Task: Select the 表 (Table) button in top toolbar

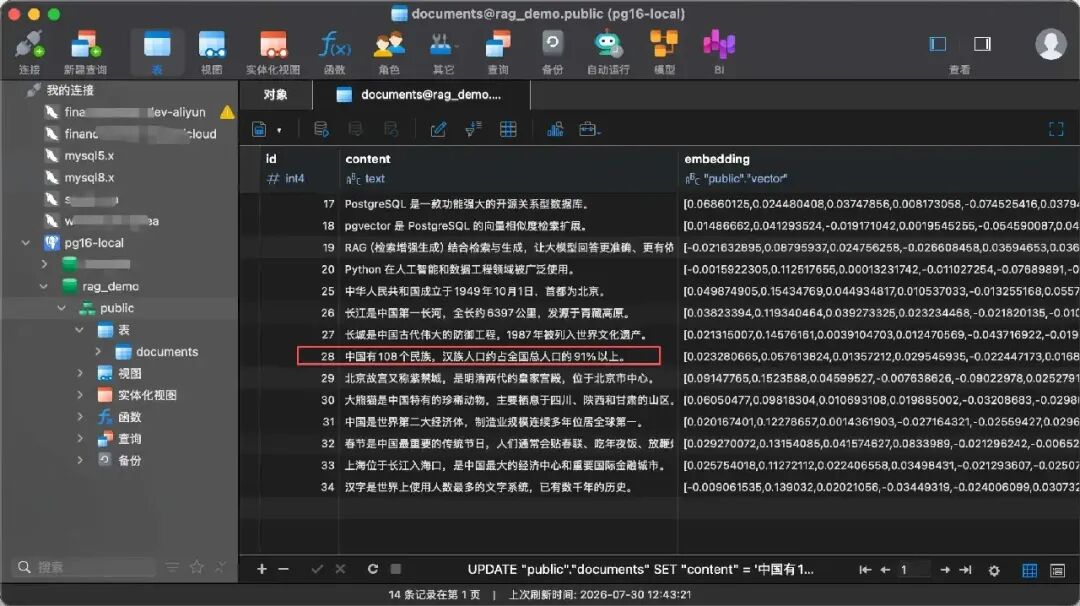Action: (157, 52)
